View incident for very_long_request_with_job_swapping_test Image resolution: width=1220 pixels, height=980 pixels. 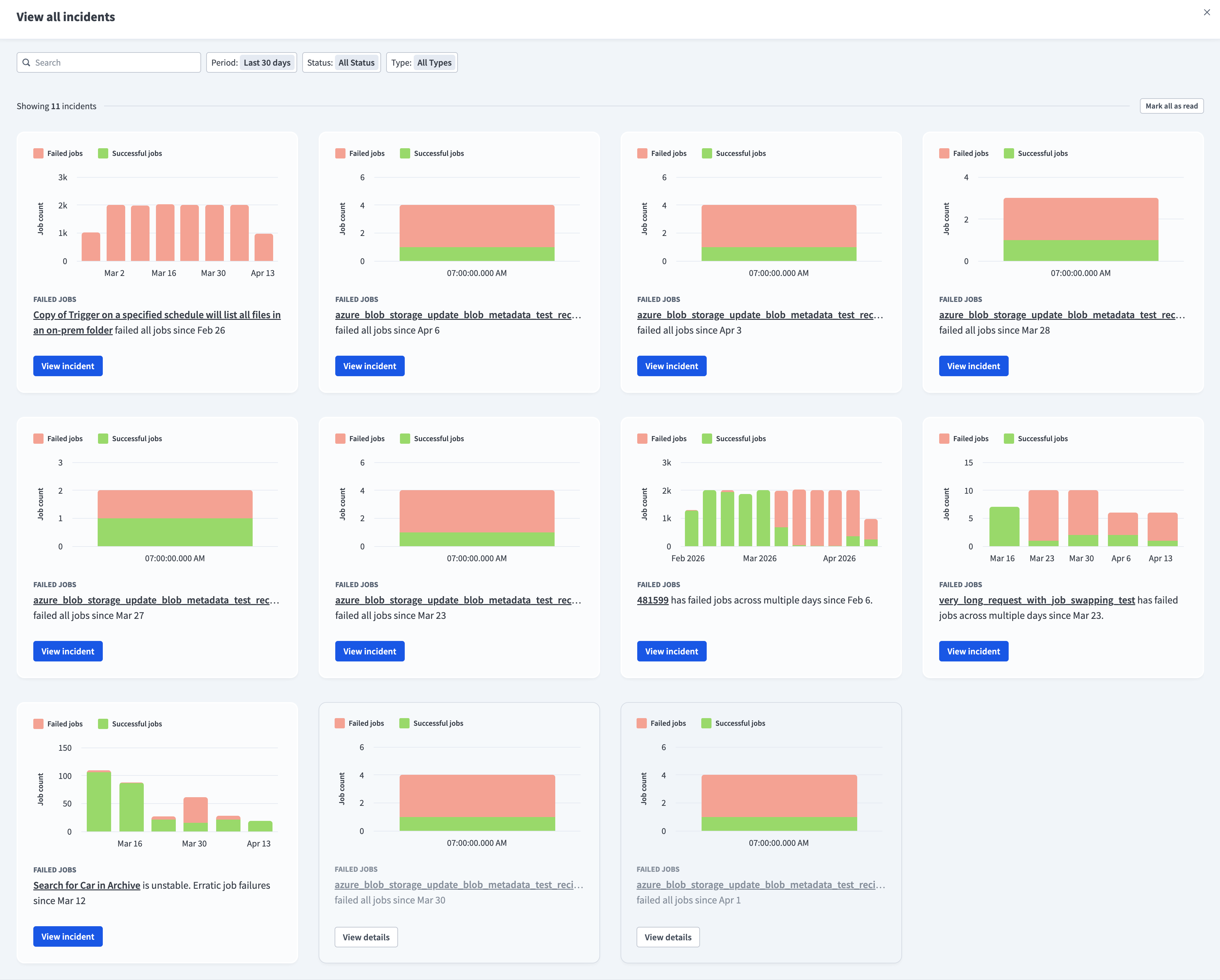click(x=973, y=651)
